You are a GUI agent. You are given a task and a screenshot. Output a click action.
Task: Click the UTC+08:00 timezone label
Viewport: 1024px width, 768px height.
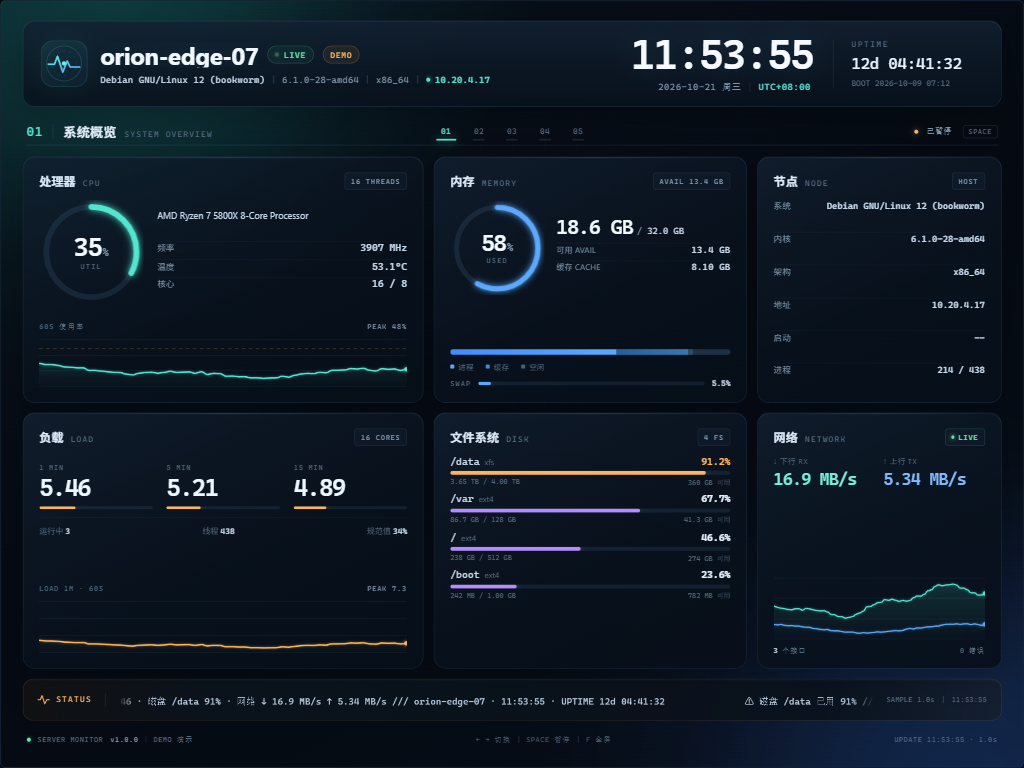(784, 87)
